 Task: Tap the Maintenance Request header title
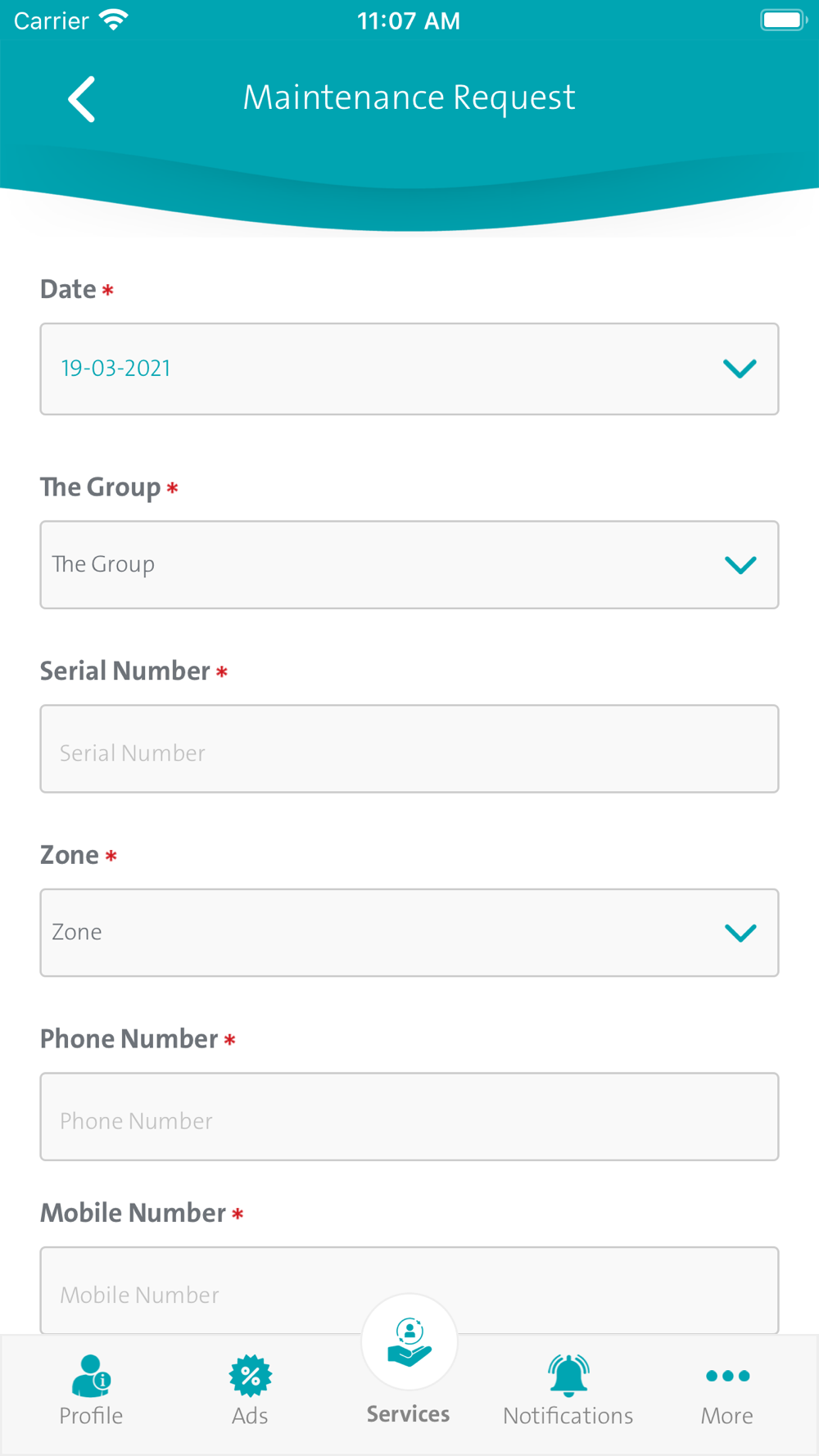coord(409,97)
